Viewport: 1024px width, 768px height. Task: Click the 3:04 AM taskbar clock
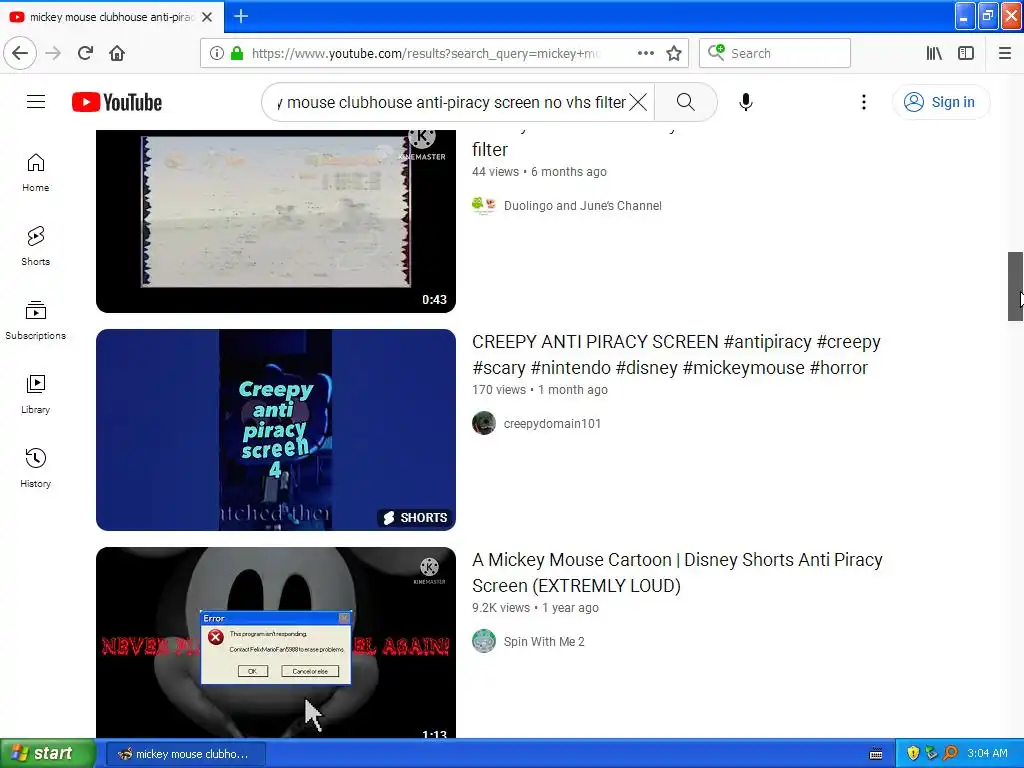[x=987, y=754]
